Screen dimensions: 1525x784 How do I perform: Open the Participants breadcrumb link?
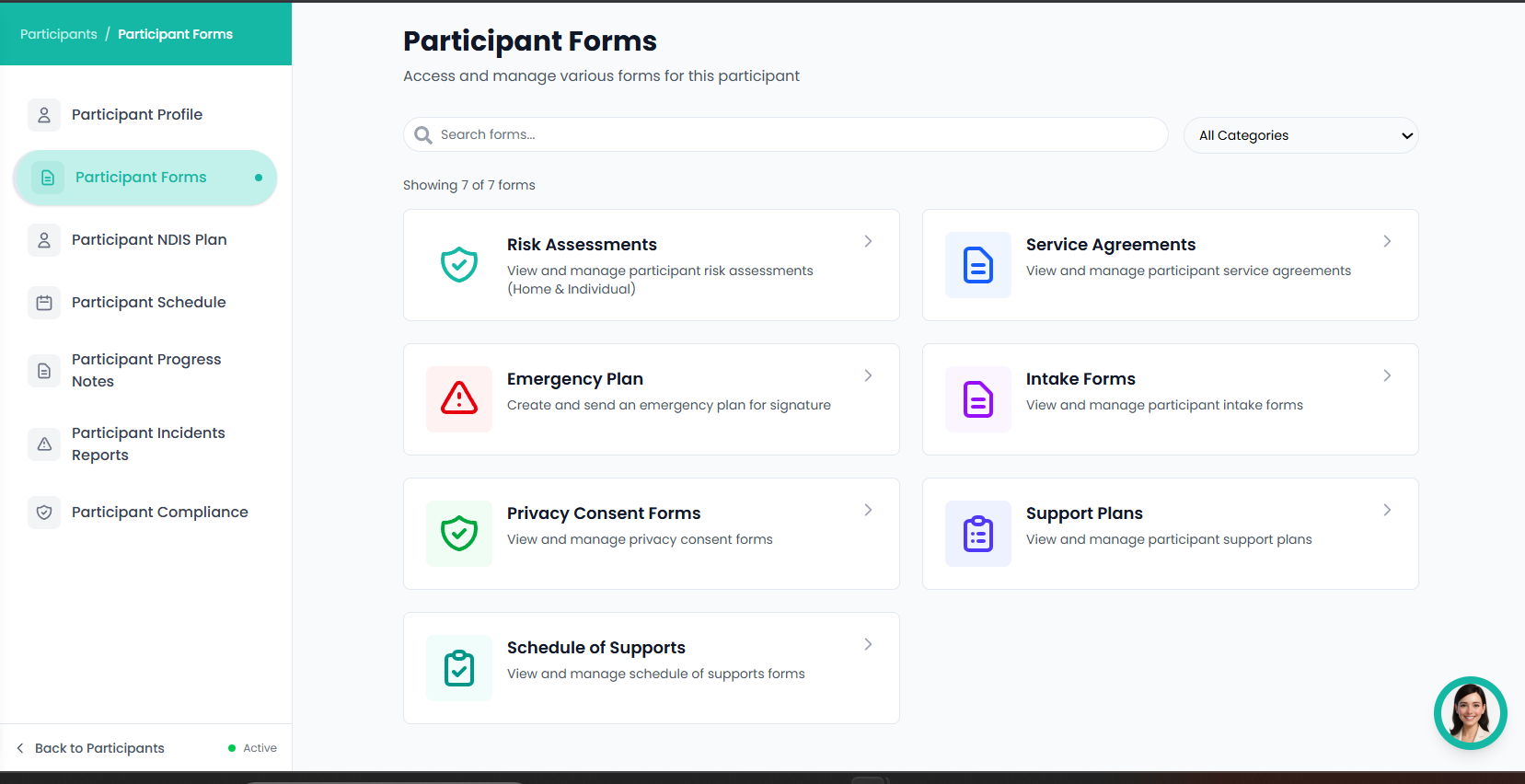pos(57,33)
